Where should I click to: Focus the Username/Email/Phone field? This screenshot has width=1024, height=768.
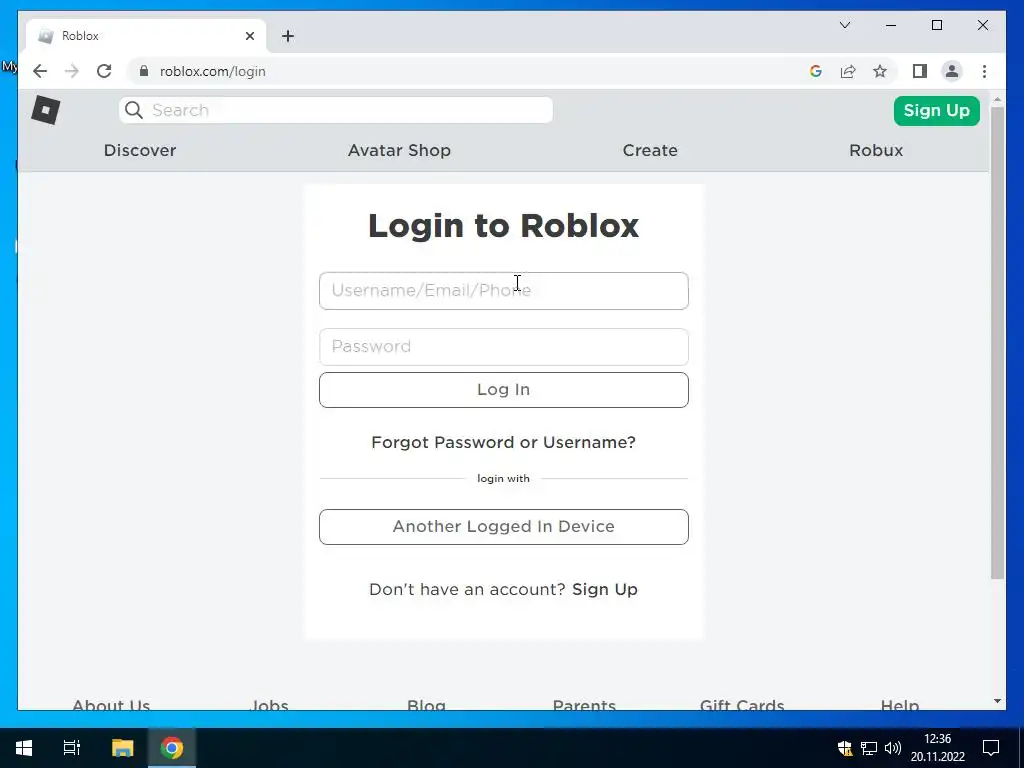(504, 291)
